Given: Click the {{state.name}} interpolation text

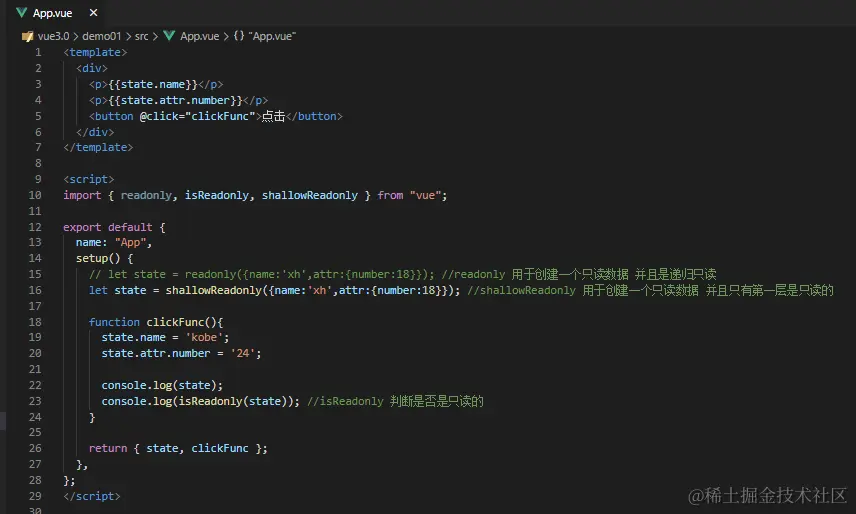Looking at the screenshot, I should (153, 84).
